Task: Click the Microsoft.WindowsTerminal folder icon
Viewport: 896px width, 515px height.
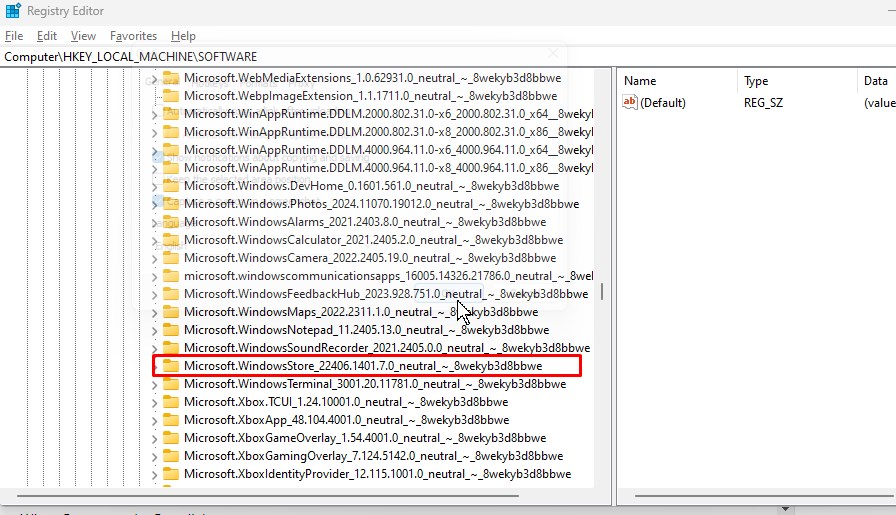Action: point(171,384)
